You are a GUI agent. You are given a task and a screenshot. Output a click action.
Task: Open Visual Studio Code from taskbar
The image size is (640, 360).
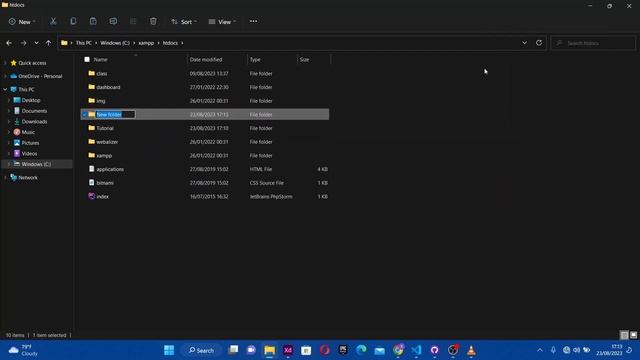pos(416,350)
